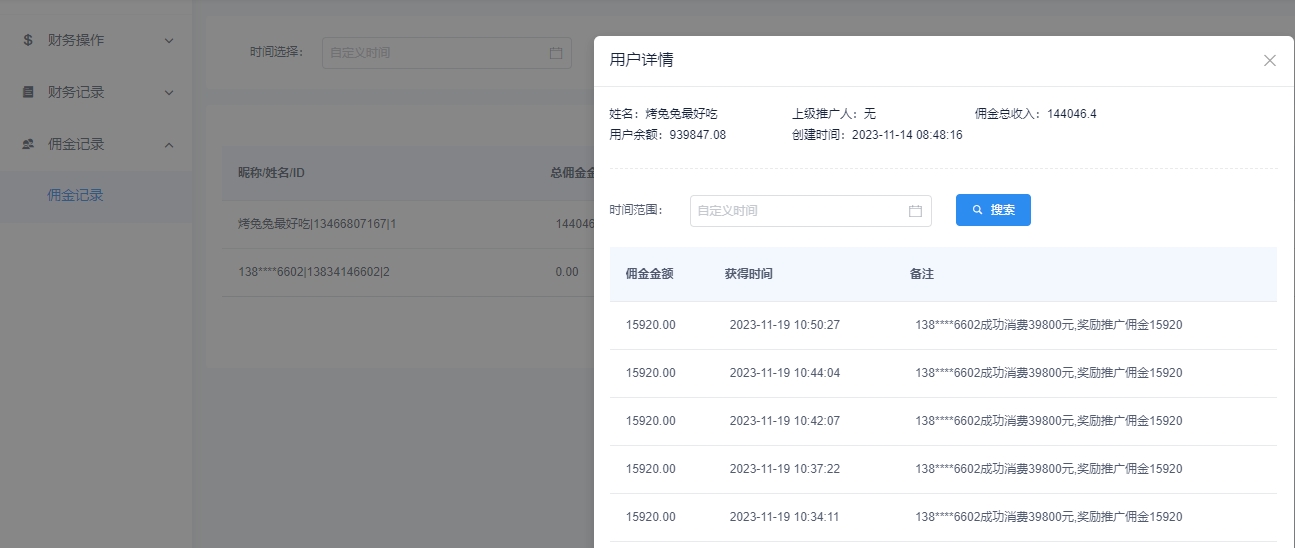Click the users icon beside 佣金记录 menu
1295x548 pixels.
tap(28, 144)
